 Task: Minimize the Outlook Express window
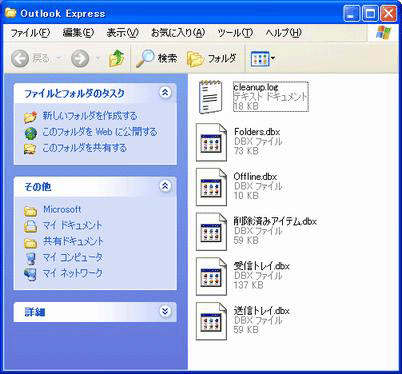tap(352, 14)
